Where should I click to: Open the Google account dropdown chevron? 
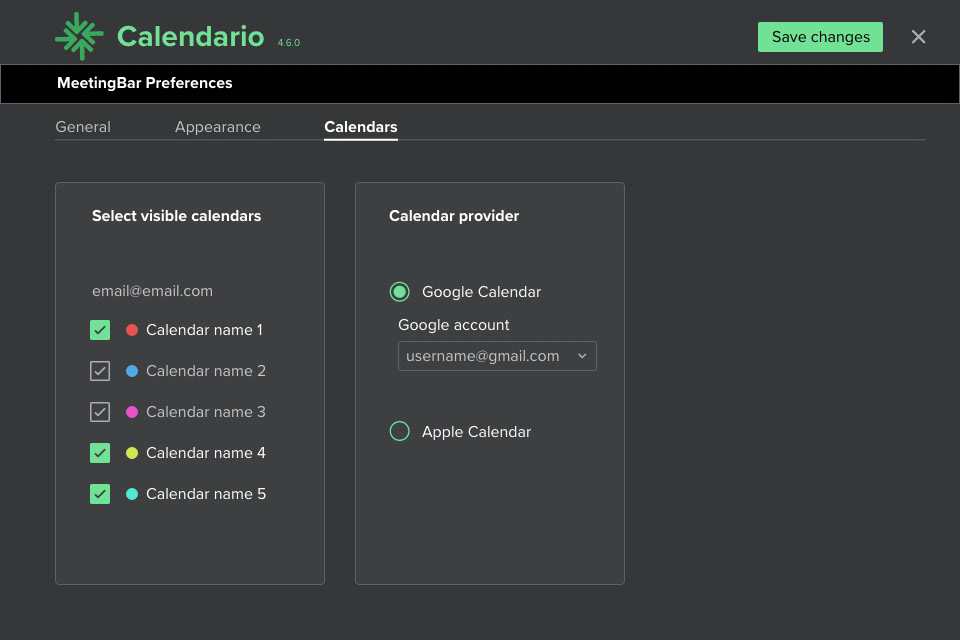(x=582, y=356)
